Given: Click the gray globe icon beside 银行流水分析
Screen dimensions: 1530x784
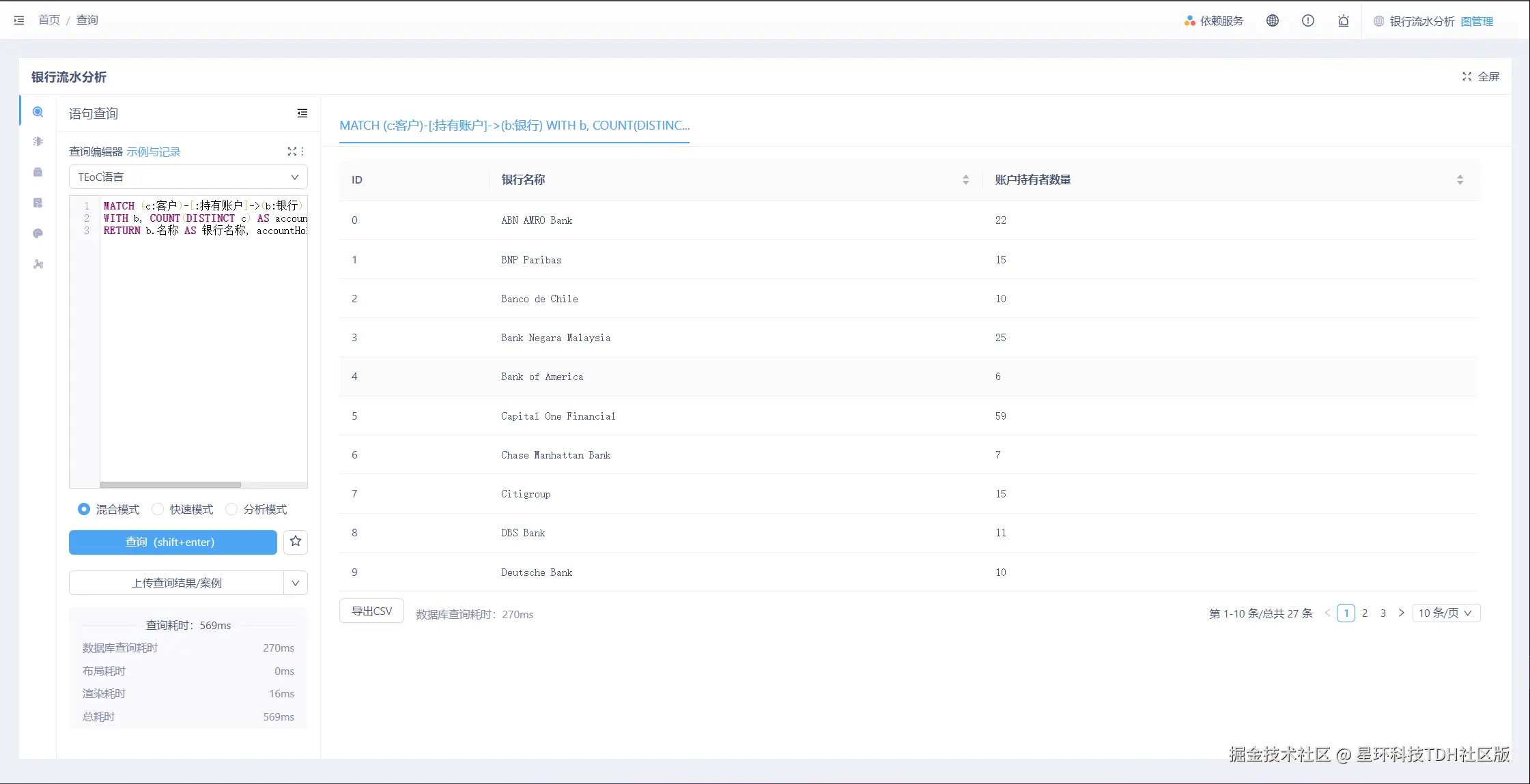Looking at the screenshot, I should pos(1379,21).
